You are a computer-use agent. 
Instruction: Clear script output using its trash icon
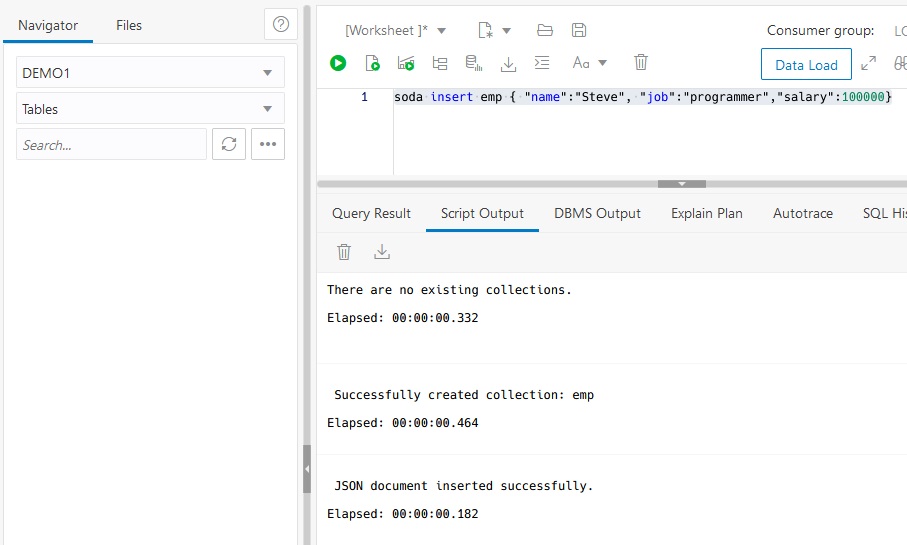344,252
